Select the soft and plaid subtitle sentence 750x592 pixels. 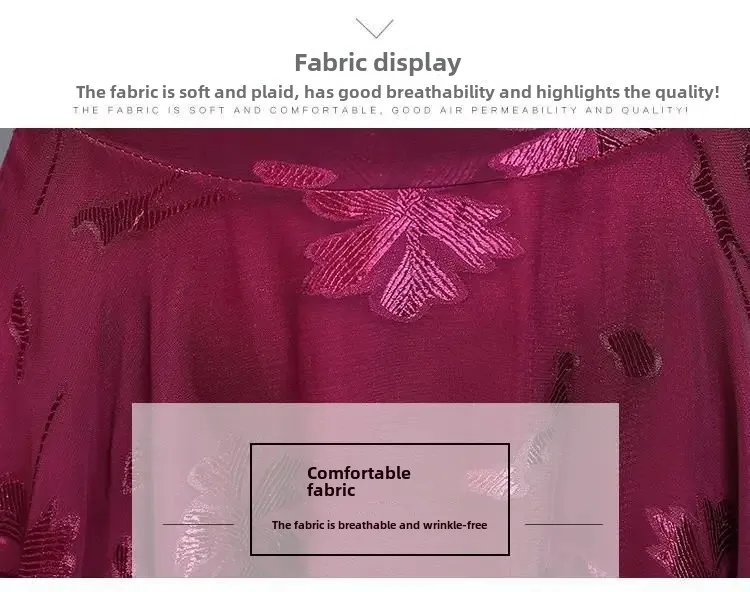[x=397, y=92]
